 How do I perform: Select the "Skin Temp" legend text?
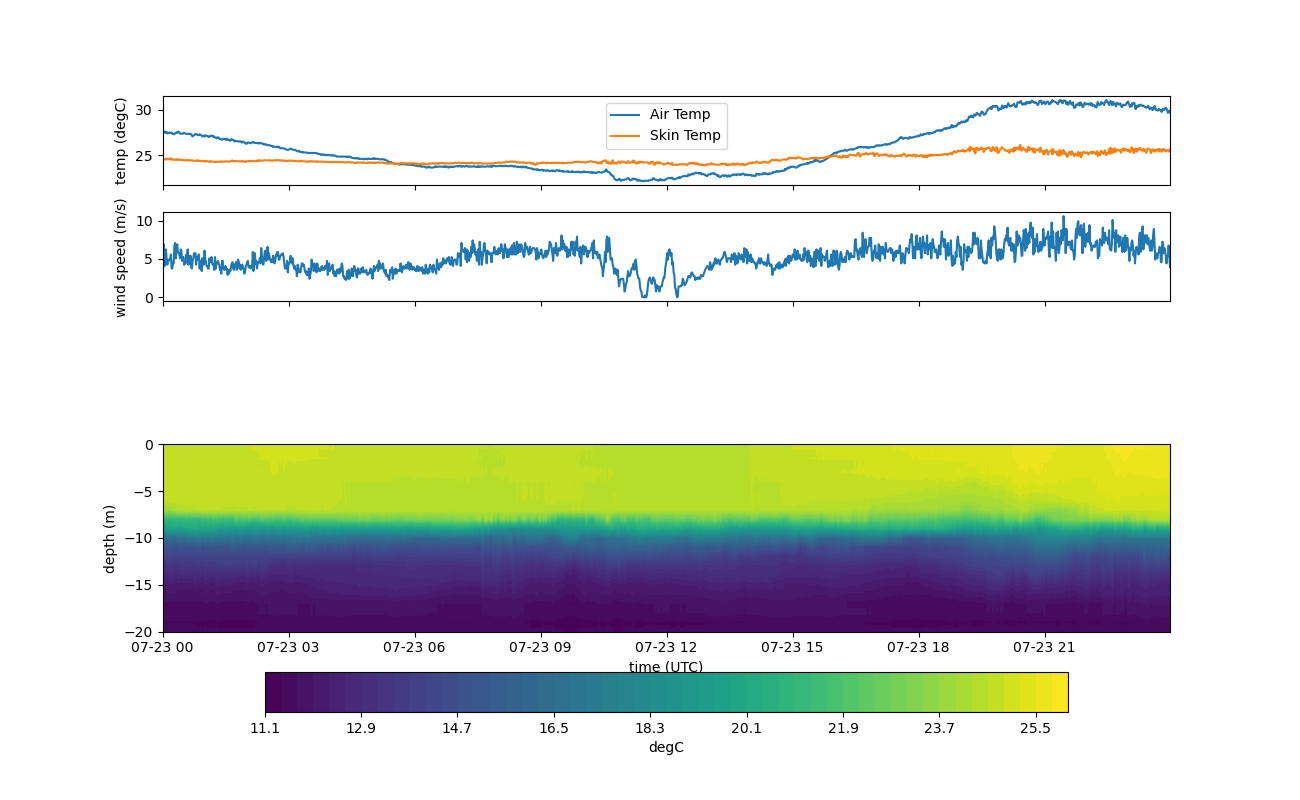point(685,136)
